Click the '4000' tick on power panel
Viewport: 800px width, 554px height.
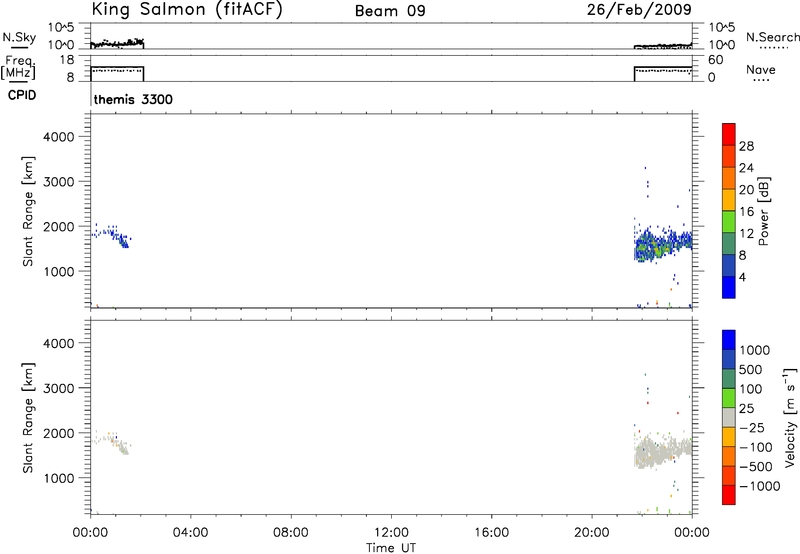coord(59,137)
